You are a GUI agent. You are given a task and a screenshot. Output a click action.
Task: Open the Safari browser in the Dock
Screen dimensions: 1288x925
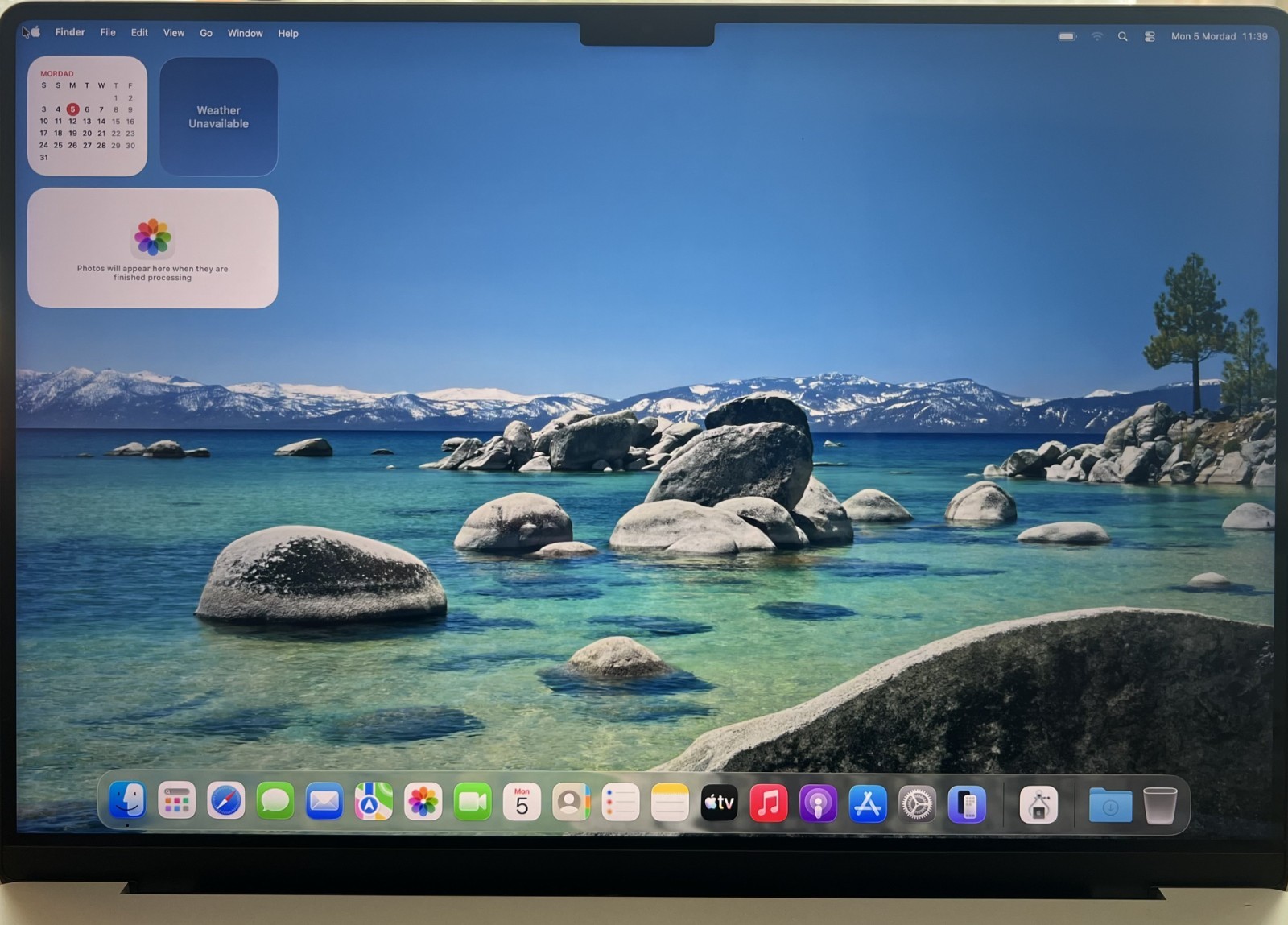pos(226,802)
